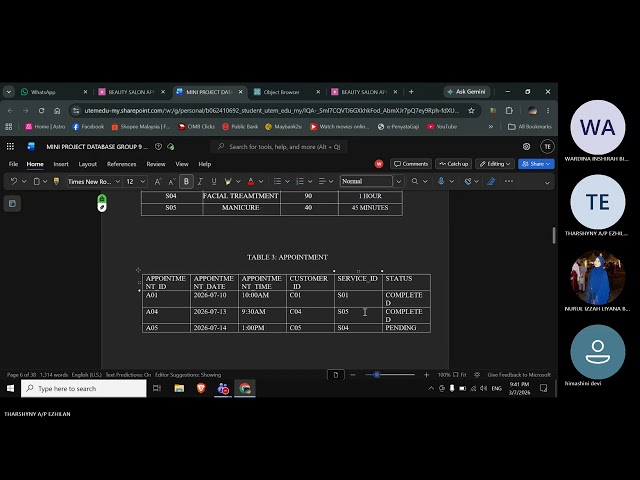Apply the text highlight color
640x480 pixels.
coord(228,181)
